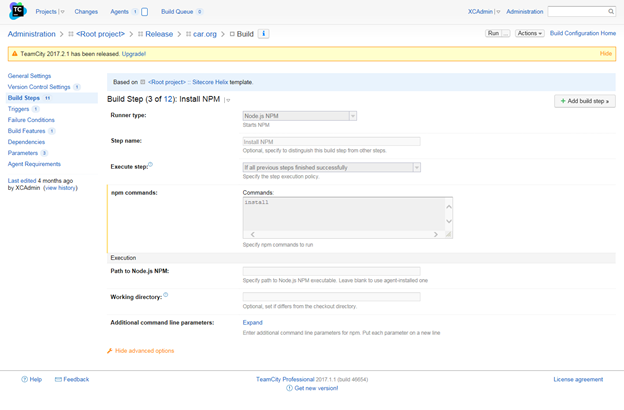This screenshot has height=410, width=624.
Task: Click the view history link
Action: [60, 188]
